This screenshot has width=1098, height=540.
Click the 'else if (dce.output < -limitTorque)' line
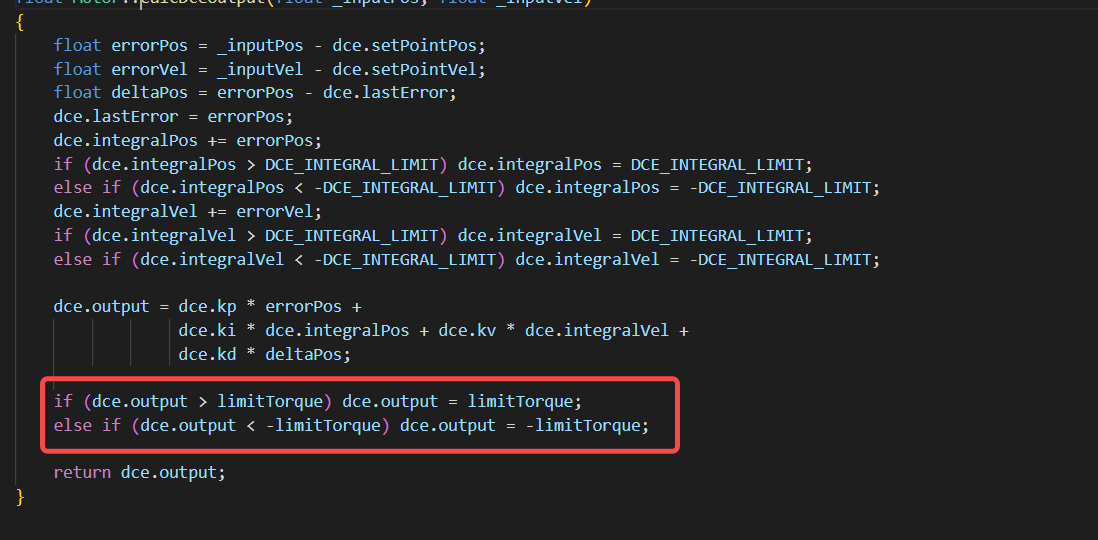[x=352, y=425]
